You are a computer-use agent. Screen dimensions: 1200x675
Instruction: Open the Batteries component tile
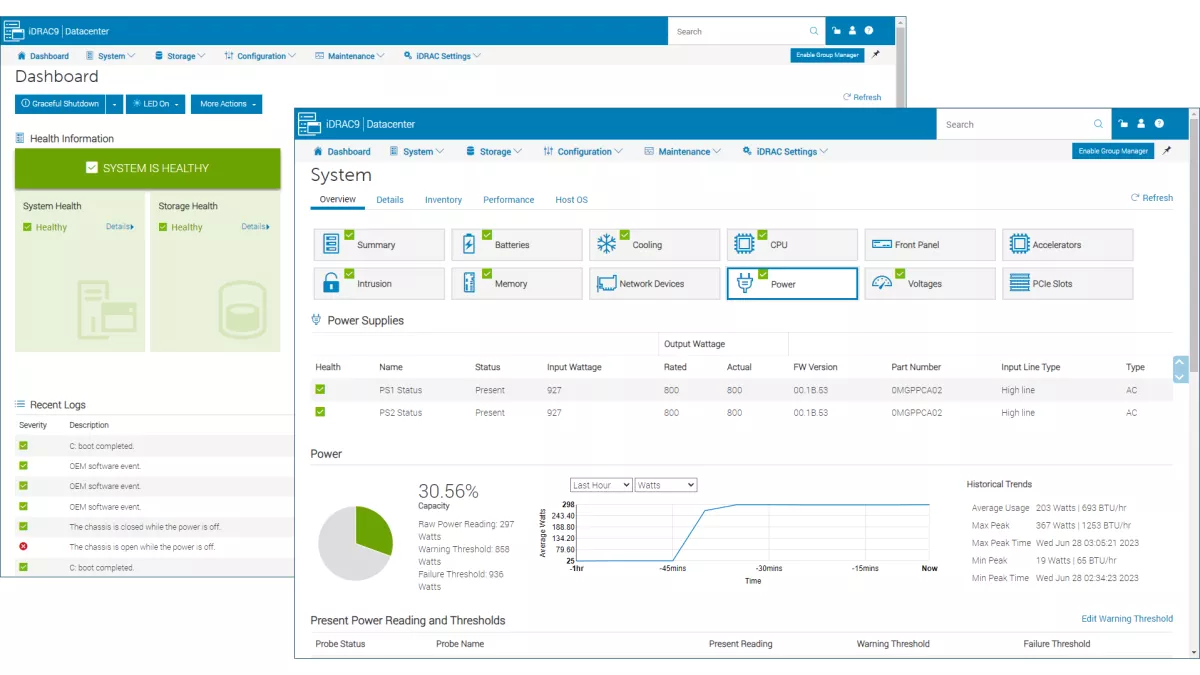click(x=517, y=245)
